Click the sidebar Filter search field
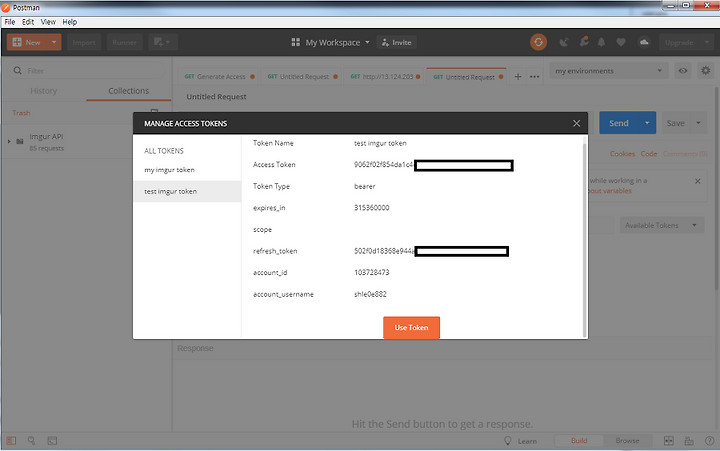 coord(87,71)
